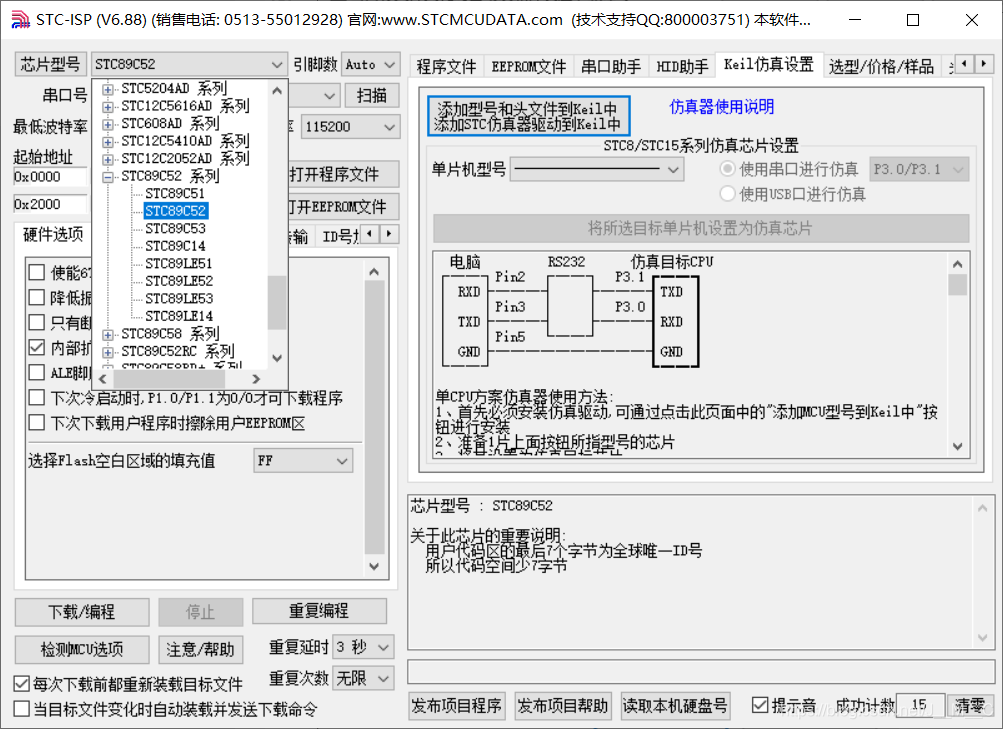Switch to 程序文件 tab
1003x729 pixels.
446,67
